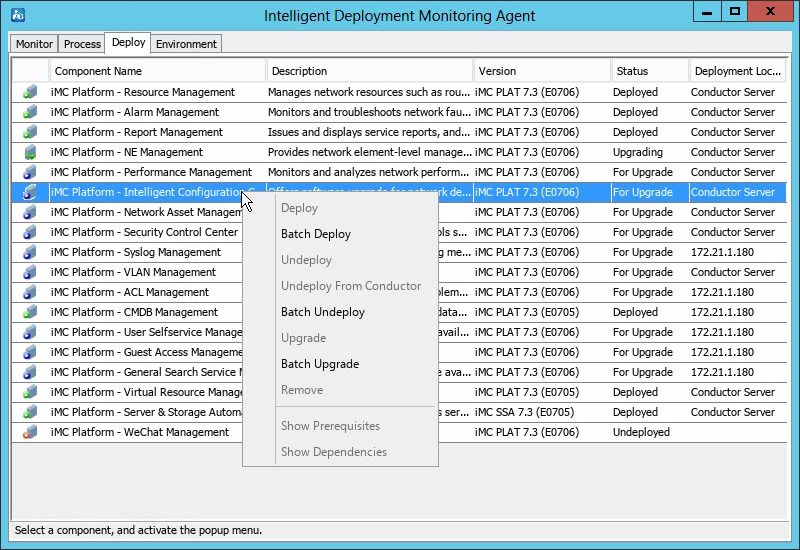
Task: Select iMC Platform - NE Management name
Action: pyautogui.click(x=127, y=152)
